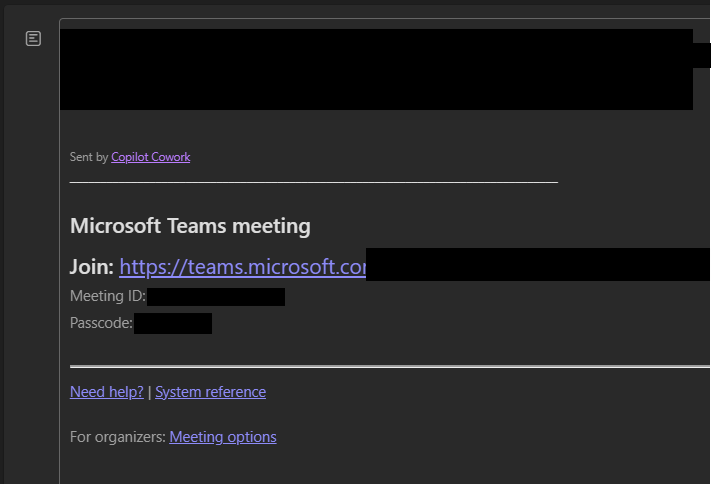Click the "For organizers:" text
Image resolution: width=711 pixels, height=484 pixels.
117,437
